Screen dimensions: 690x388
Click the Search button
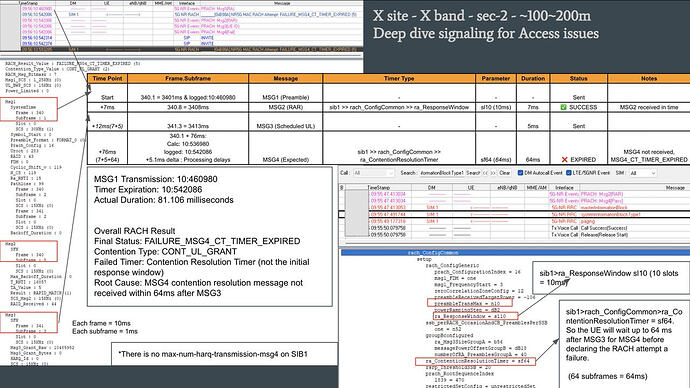click(473, 173)
